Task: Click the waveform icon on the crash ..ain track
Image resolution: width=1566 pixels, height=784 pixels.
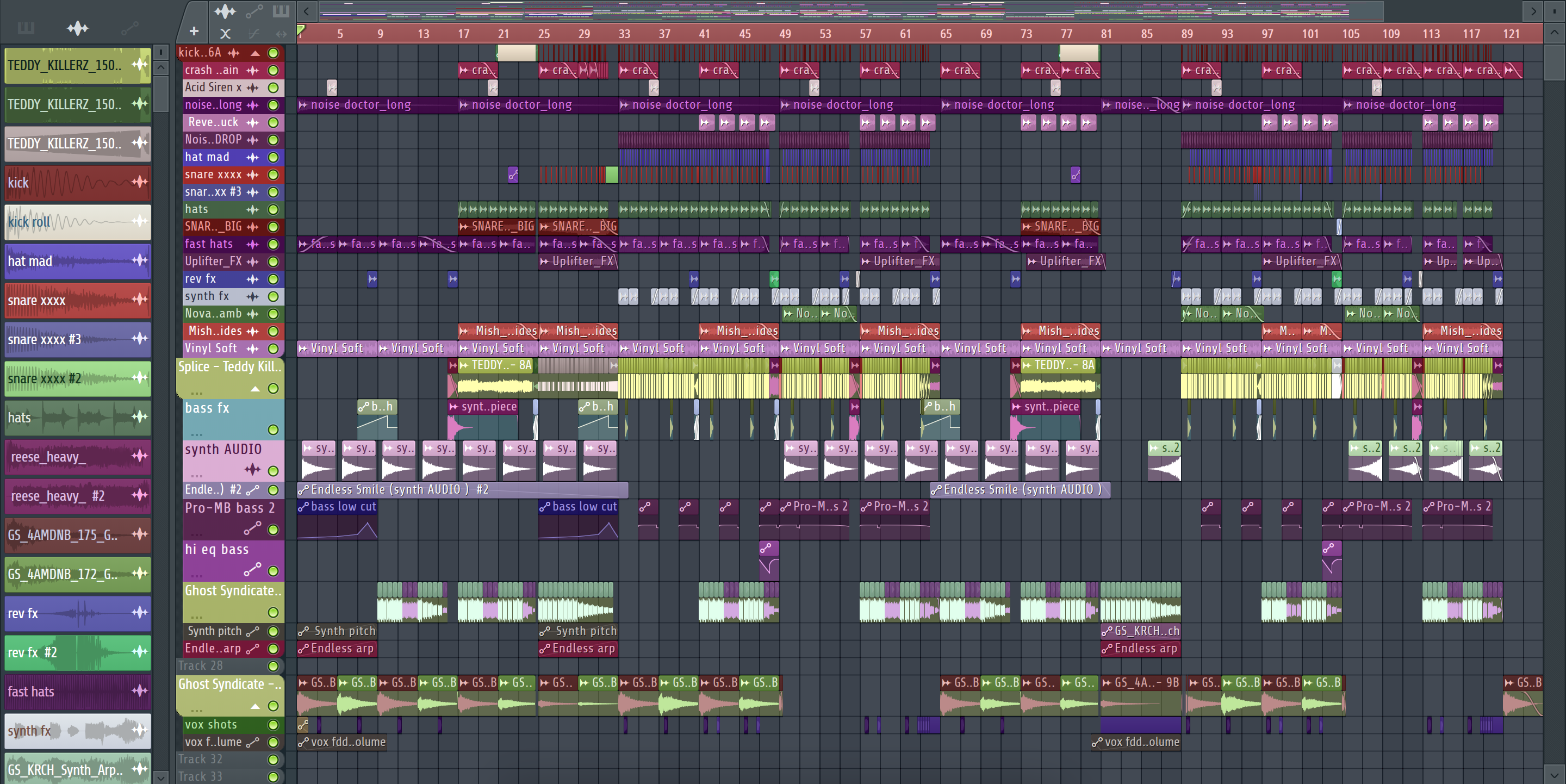Action: click(252, 71)
